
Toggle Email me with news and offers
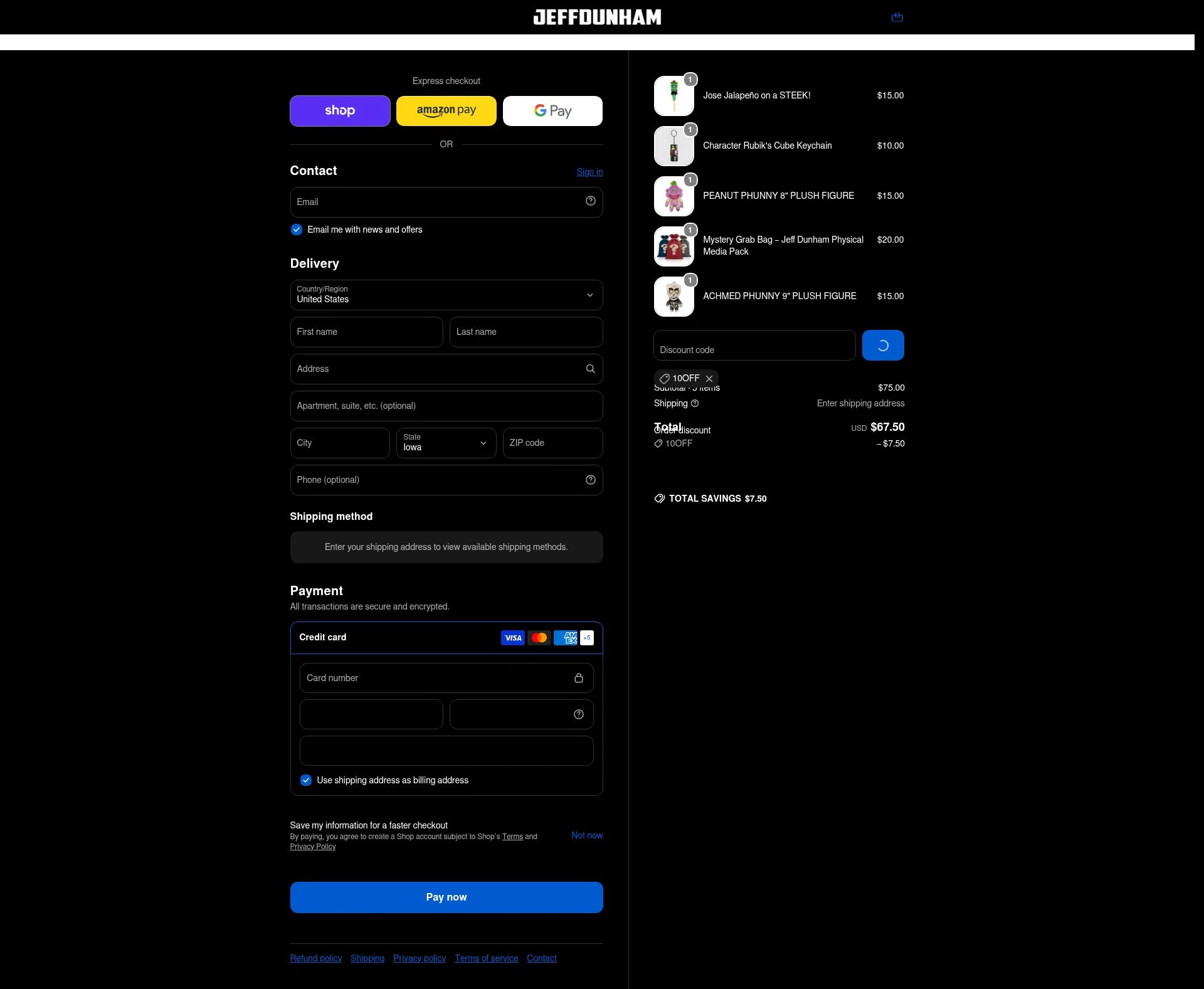(x=297, y=230)
